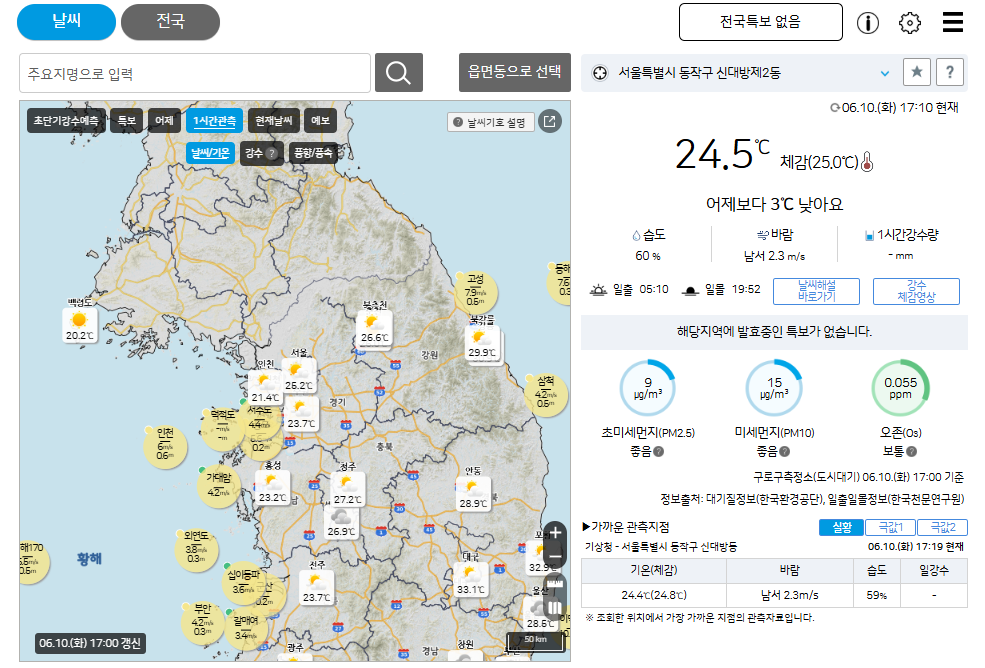Screen dimensions: 985x668
Task: Switch to 전국 mode pill
Action: point(170,22)
